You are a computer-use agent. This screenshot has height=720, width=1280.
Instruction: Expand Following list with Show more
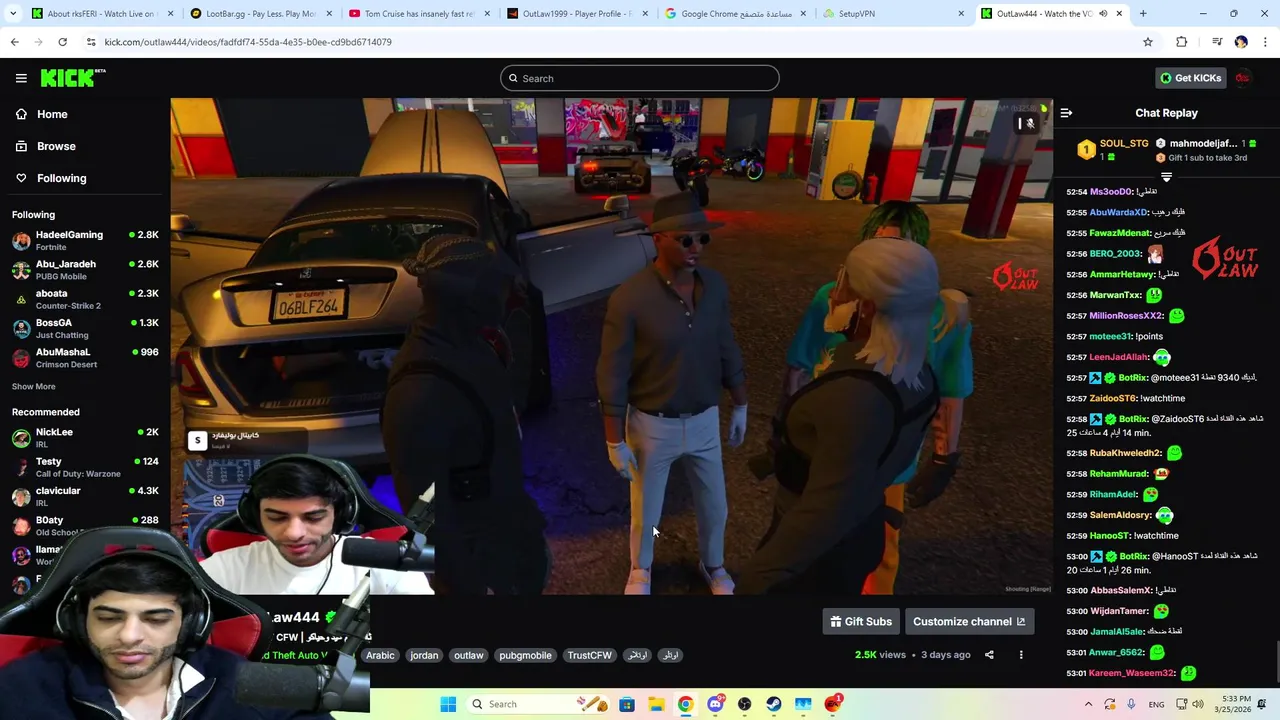coord(34,386)
